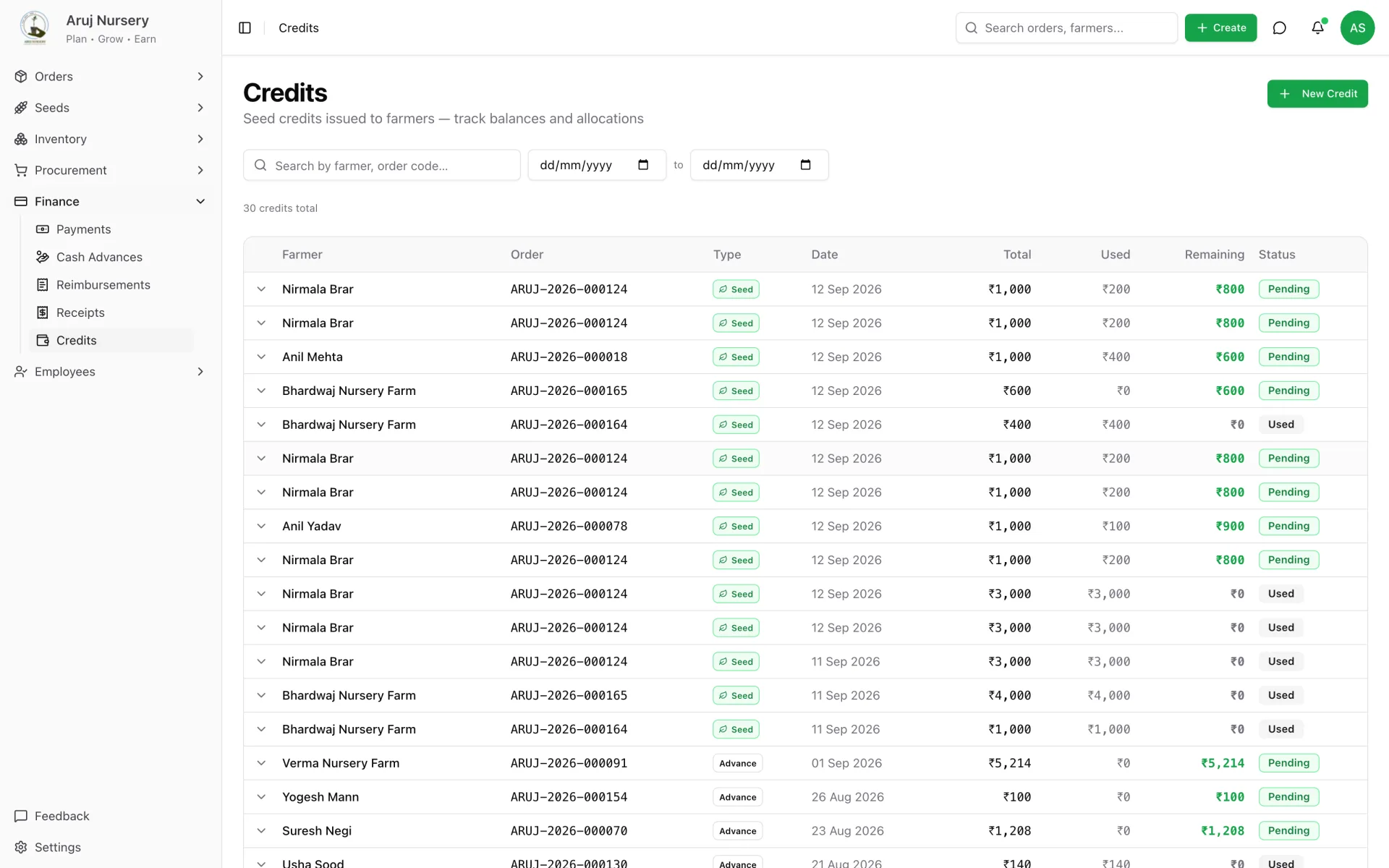Image resolution: width=1389 pixels, height=868 pixels.
Task: Click the Reimbursements icon
Action: click(43, 285)
